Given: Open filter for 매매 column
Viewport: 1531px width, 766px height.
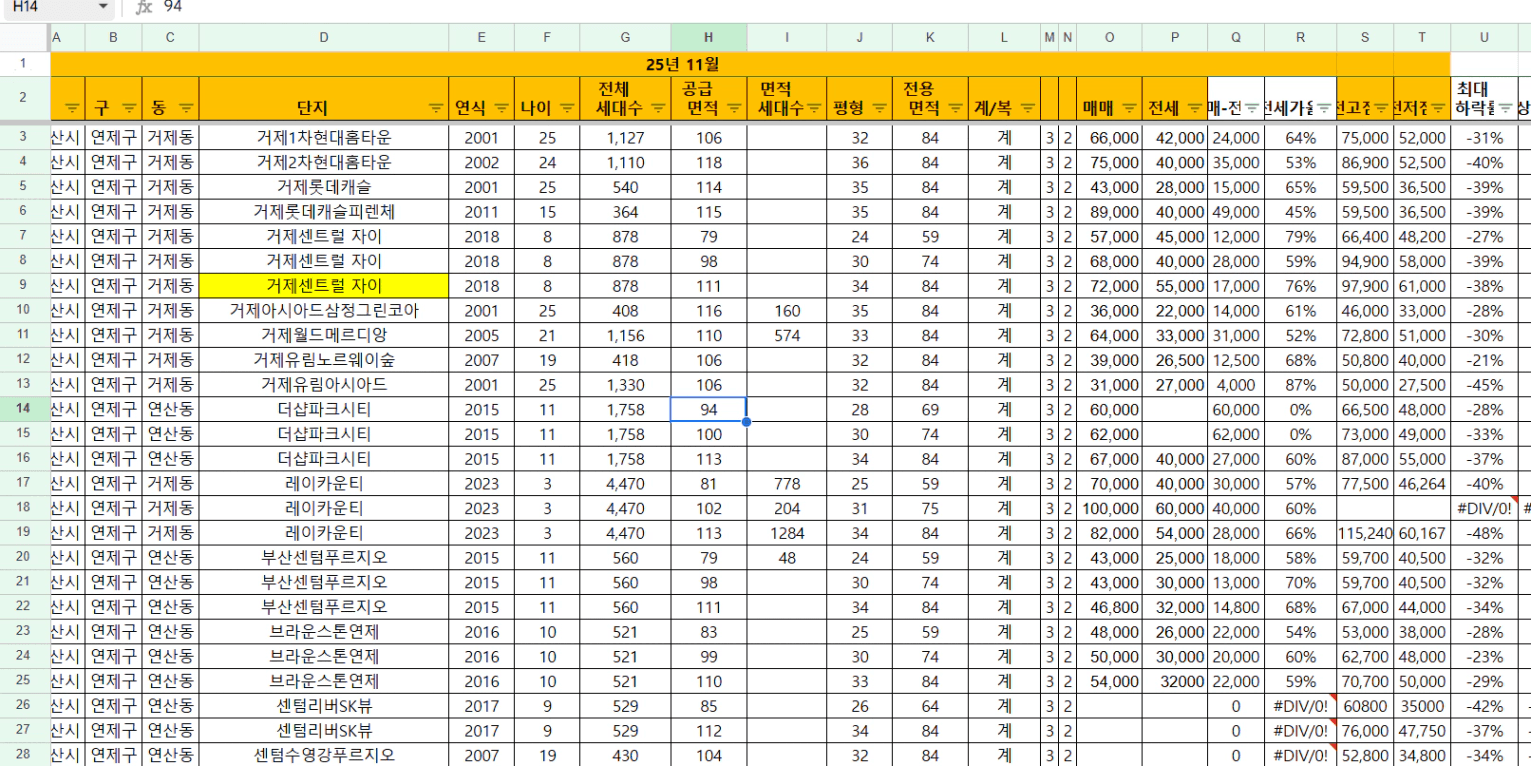Looking at the screenshot, I should click(1129, 108).
